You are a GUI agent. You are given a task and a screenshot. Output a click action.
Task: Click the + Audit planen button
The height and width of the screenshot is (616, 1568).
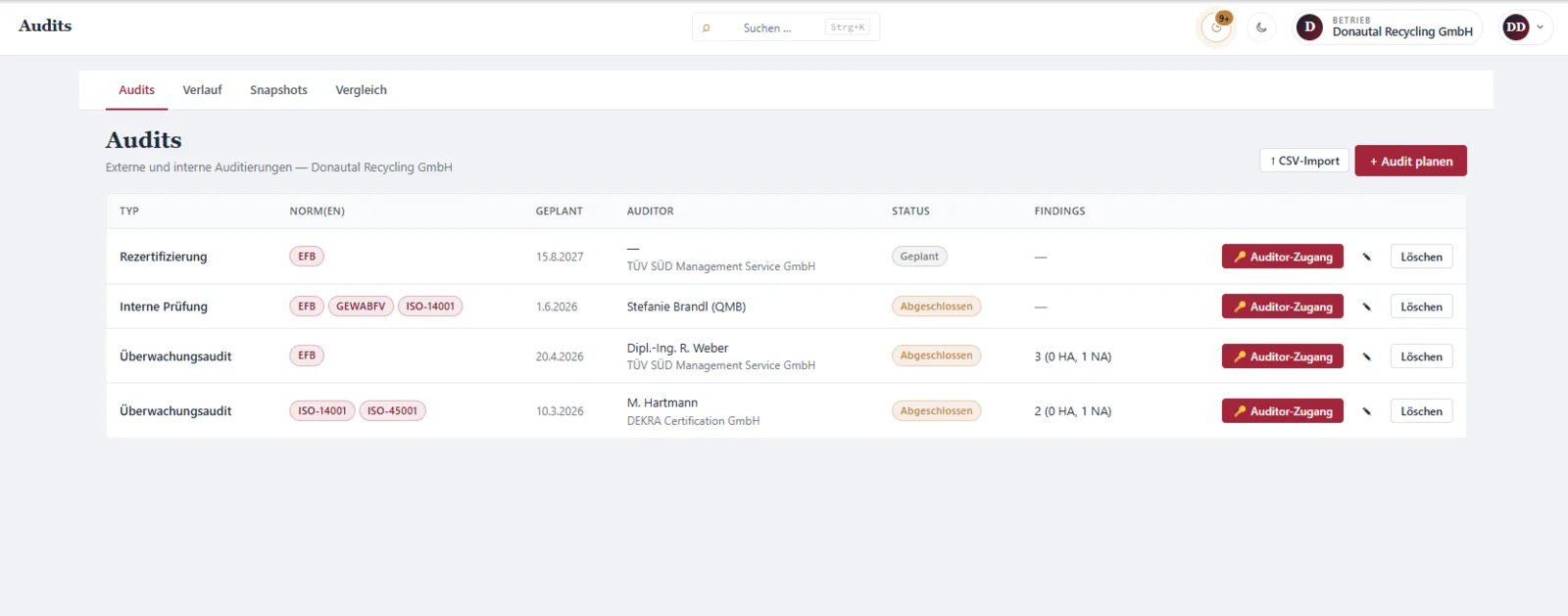pos(1410,161)
